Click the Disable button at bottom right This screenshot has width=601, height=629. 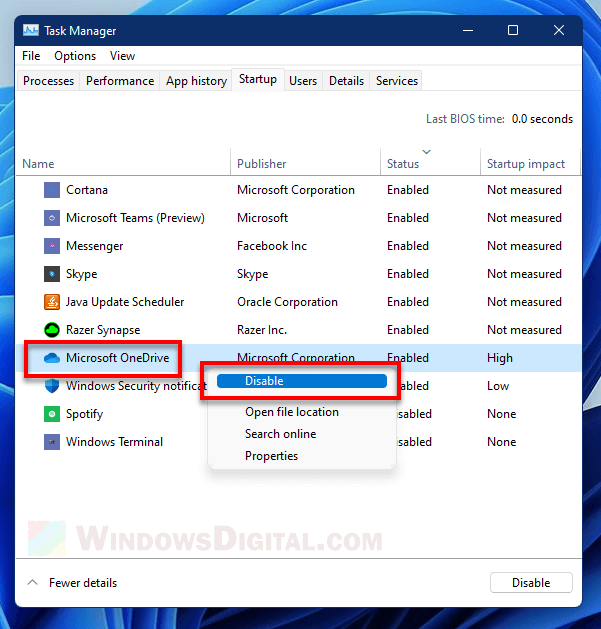[531, 582]
